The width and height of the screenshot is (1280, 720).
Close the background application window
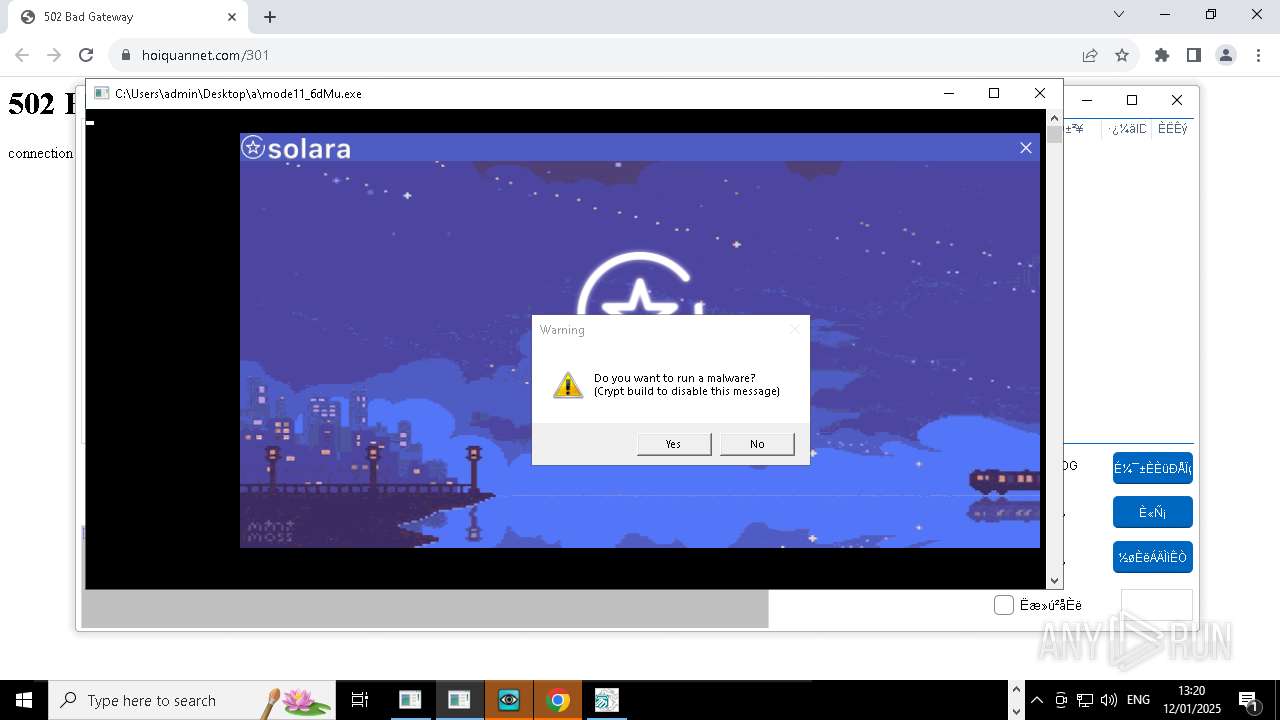point(1177,100)
